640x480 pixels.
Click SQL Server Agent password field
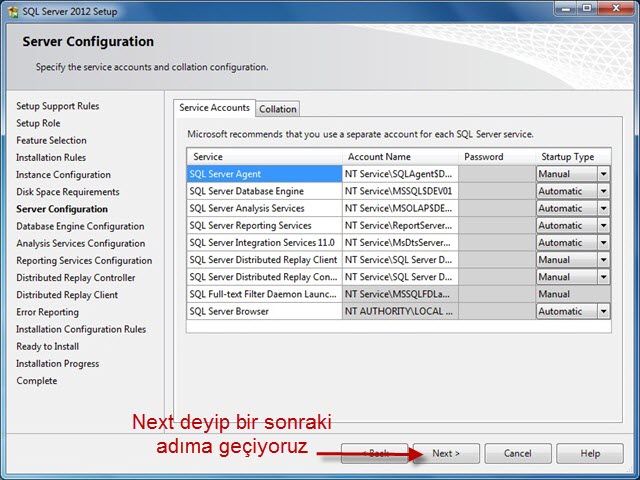coord(496,174)
